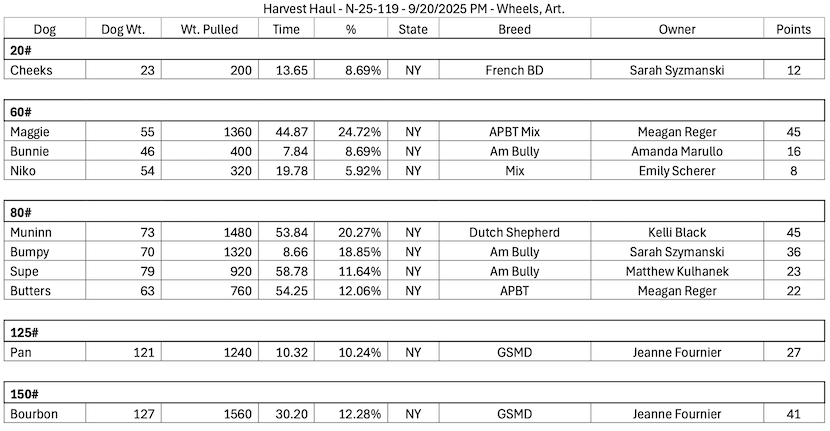Click the Wt. Pulled column header
Viewport: 830px width, 431px height.
click(x=210, y=30)
